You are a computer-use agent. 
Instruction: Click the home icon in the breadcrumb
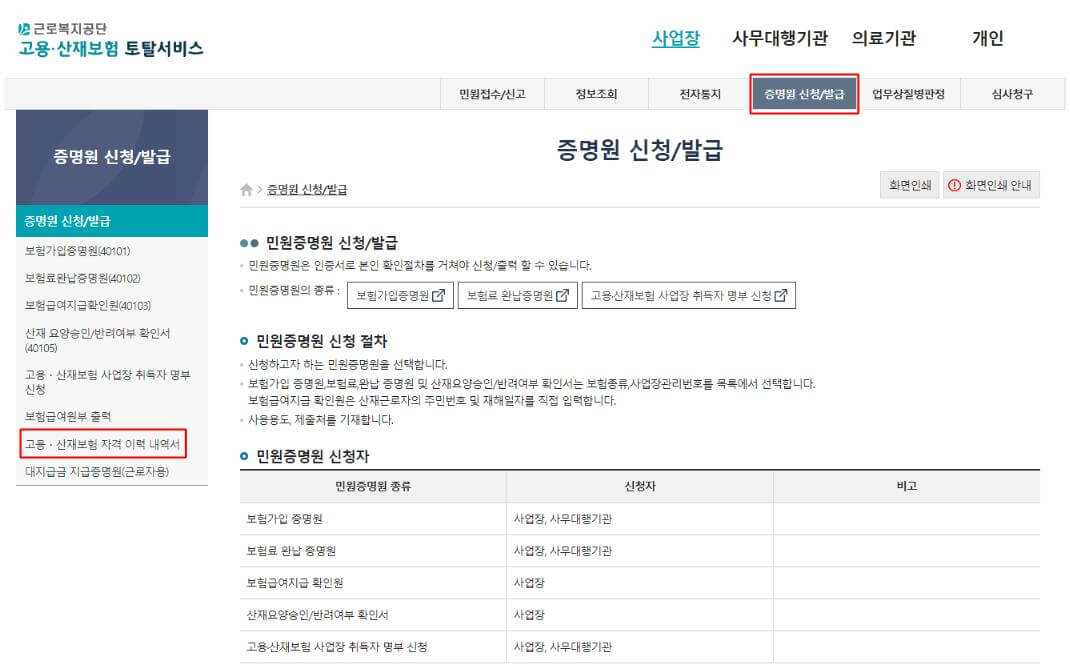point(246,187)
